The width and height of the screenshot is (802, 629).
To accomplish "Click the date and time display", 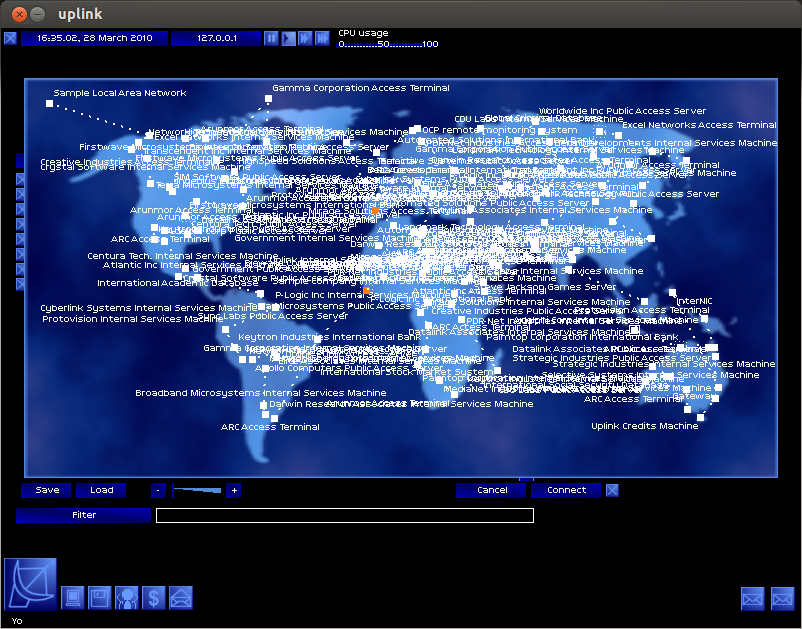I will click(95, 38).
